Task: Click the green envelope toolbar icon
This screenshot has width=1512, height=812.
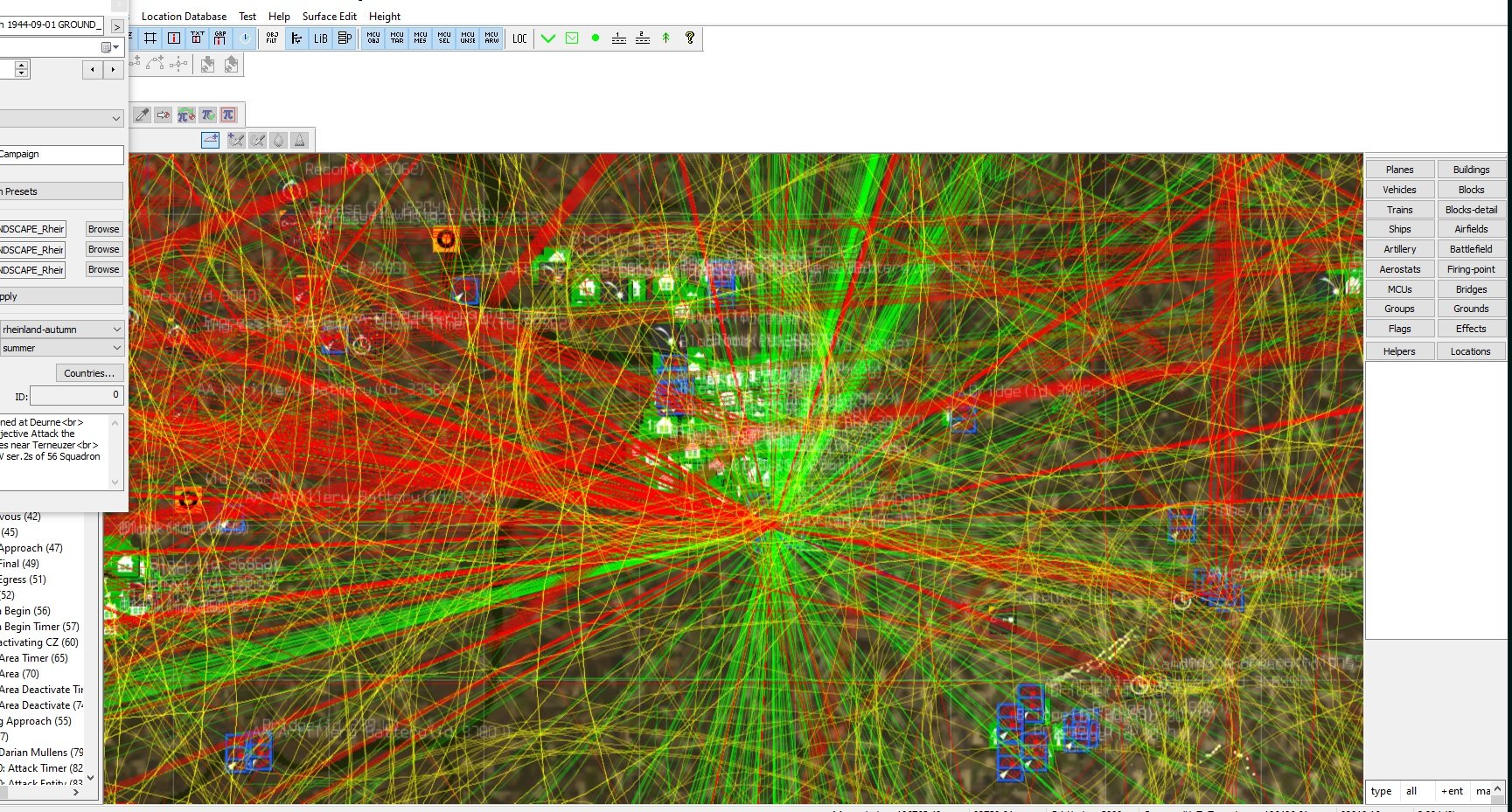Action: click(x=572, y=38)
